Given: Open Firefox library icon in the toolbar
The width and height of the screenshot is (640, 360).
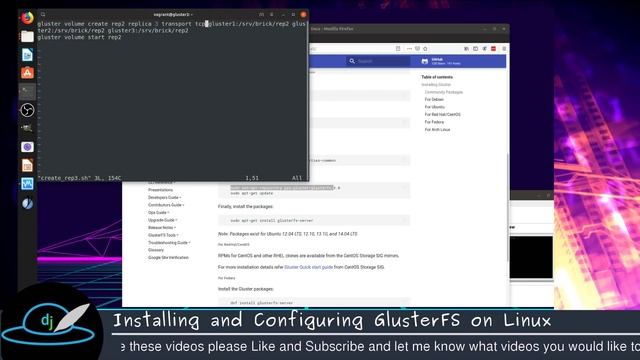Looking at the screenshot, I should pos(466,49).
